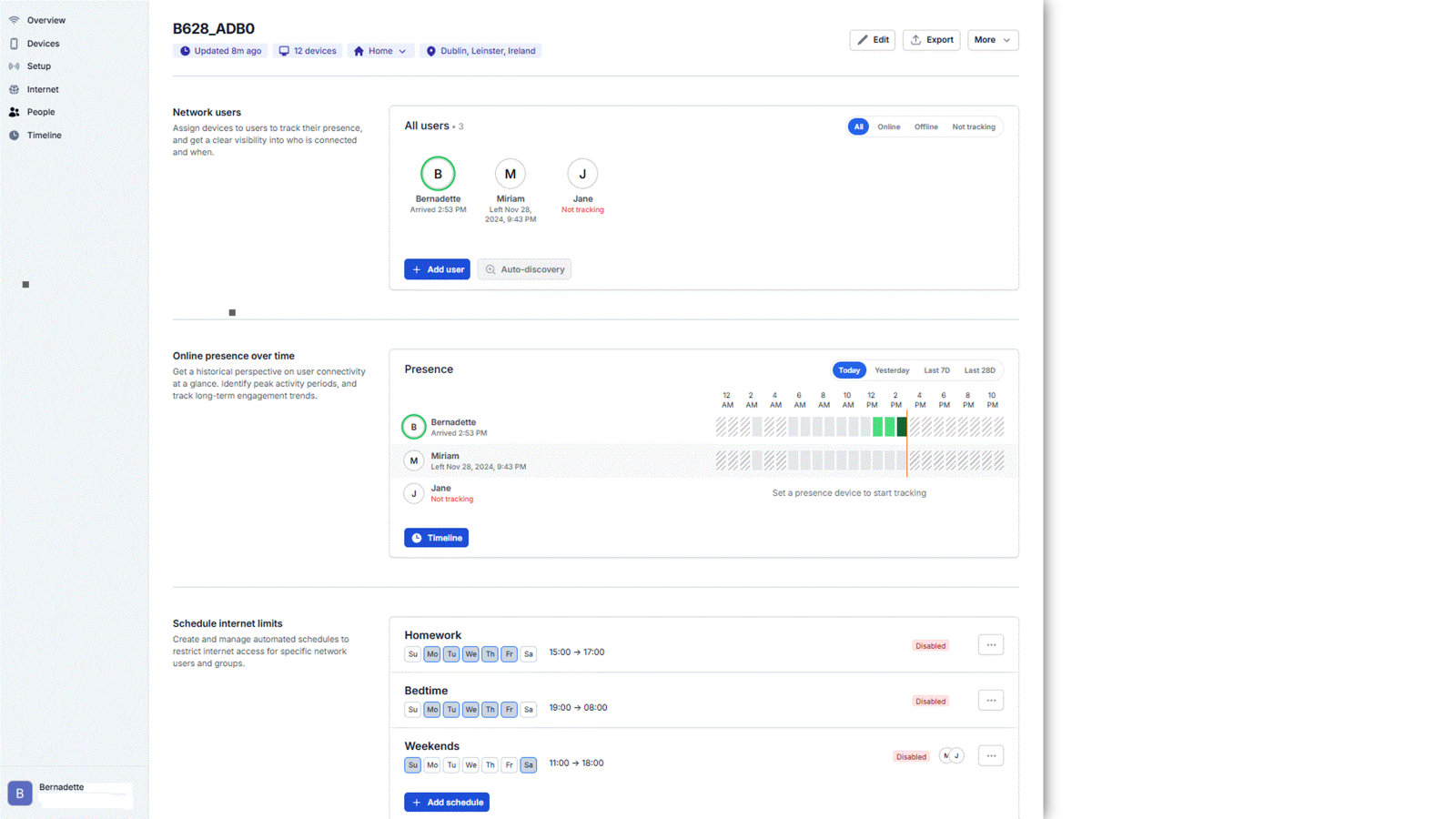Open Timeline clock icon in sidebar
Viewport: 1456px width, 819px height.
coord(14,136)
